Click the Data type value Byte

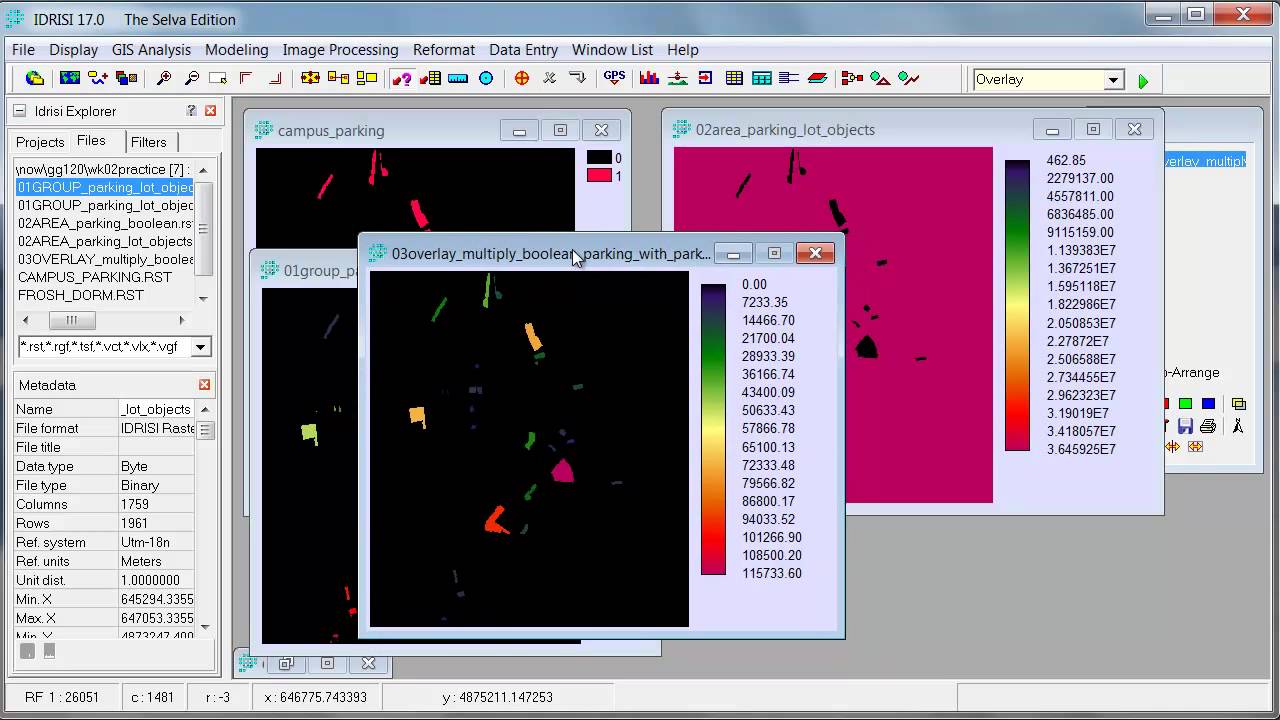[156, 466]
